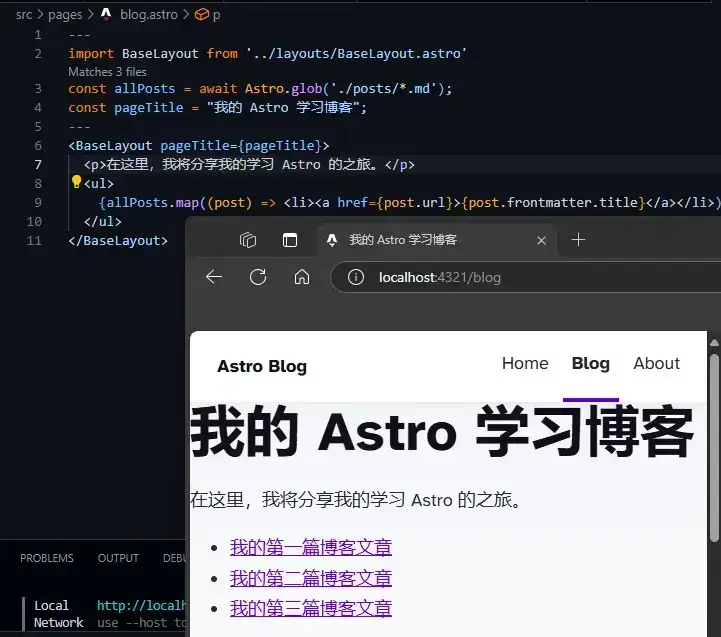Screen dimensions: 721x637
Task: Open 我的第一篇博客文章 link
Action: pyautogui.click(x=311, y=547)
